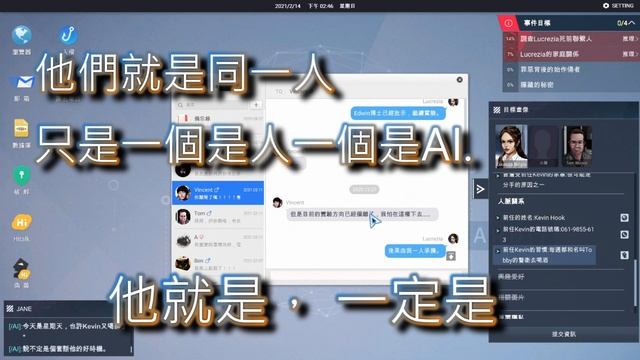Click Vincent's small avatar in conversation
The image size is (640, 360).
278,202
